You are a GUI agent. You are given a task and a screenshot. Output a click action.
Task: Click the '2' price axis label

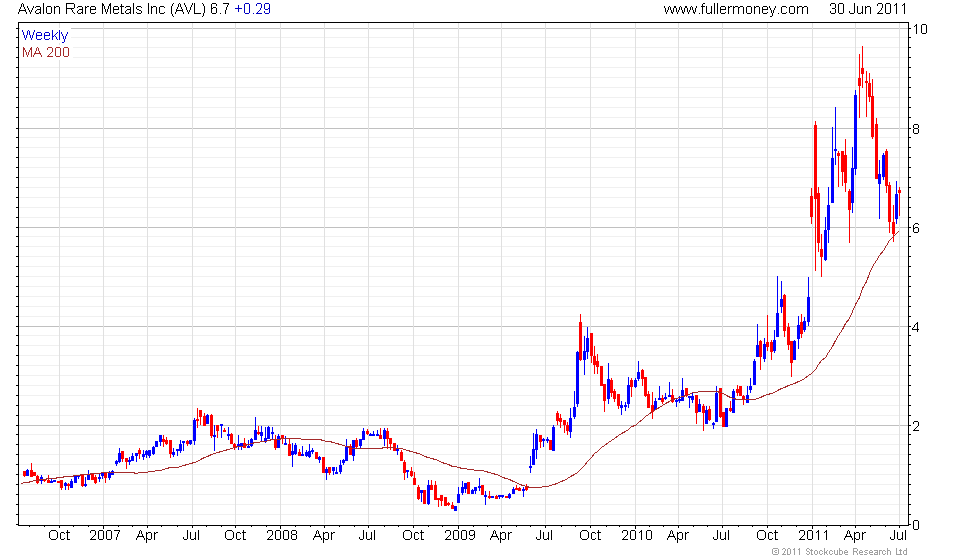point(916,427)
